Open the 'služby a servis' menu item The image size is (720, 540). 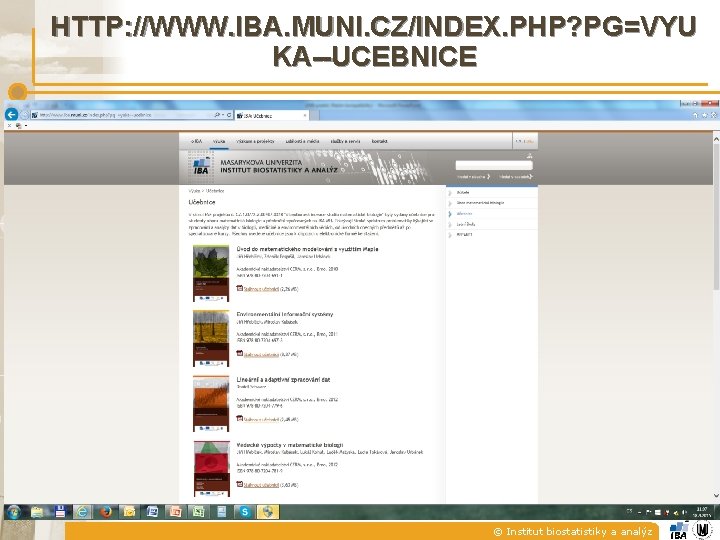click(345, 141)
